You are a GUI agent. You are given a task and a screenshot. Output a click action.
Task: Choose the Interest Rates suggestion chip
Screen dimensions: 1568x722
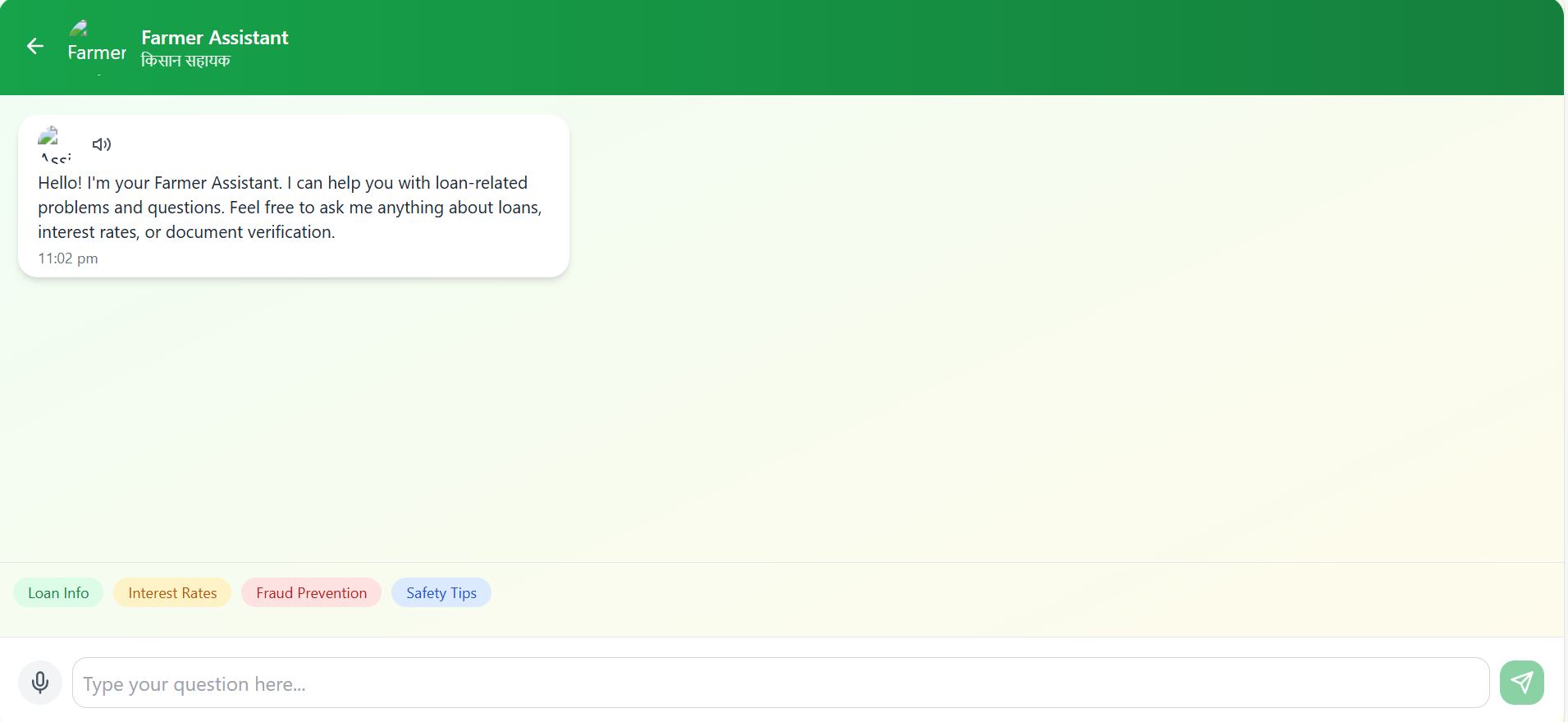(172, 593)
